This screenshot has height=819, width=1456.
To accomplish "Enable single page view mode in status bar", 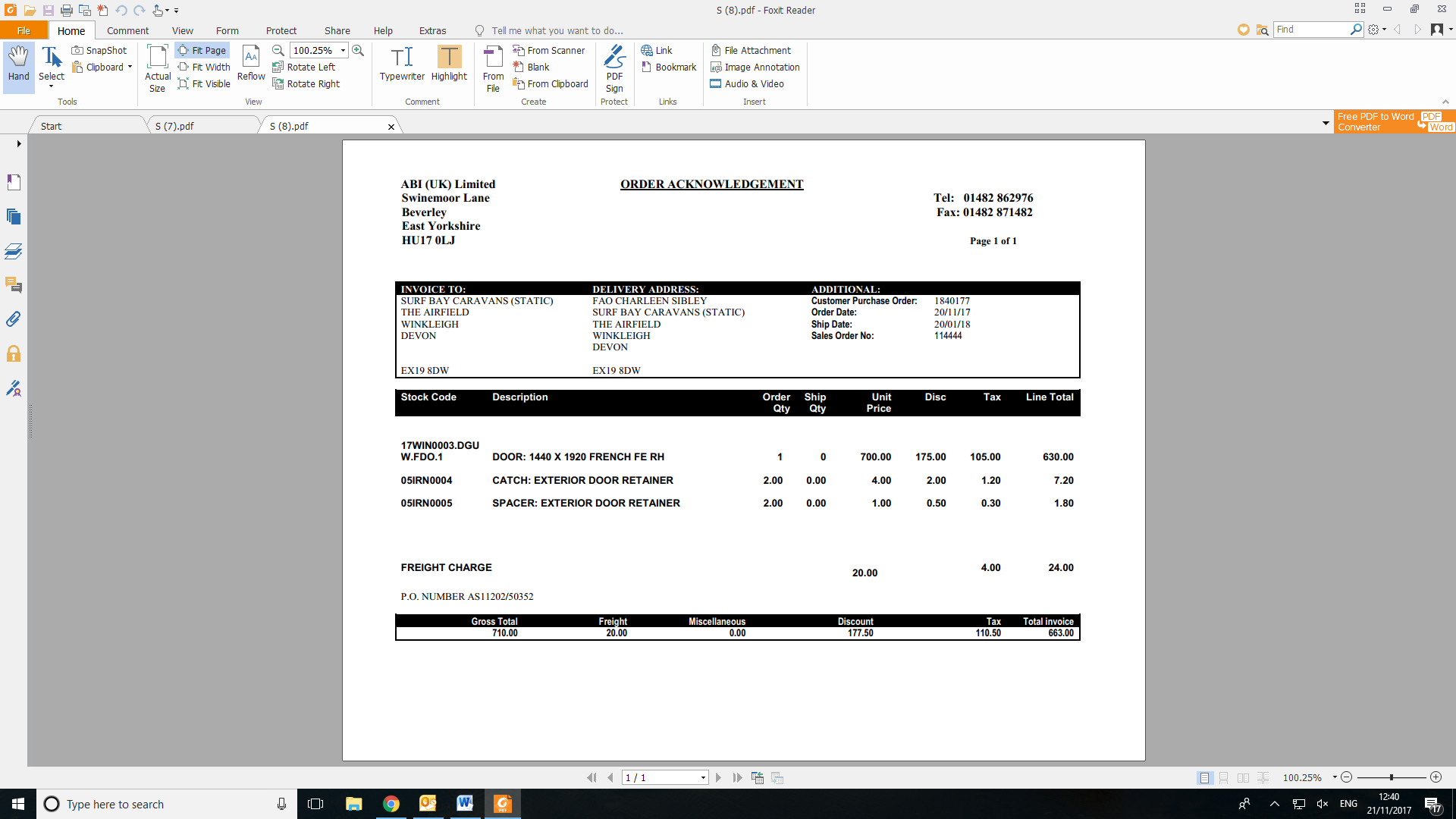I will tap(1204, 777).
